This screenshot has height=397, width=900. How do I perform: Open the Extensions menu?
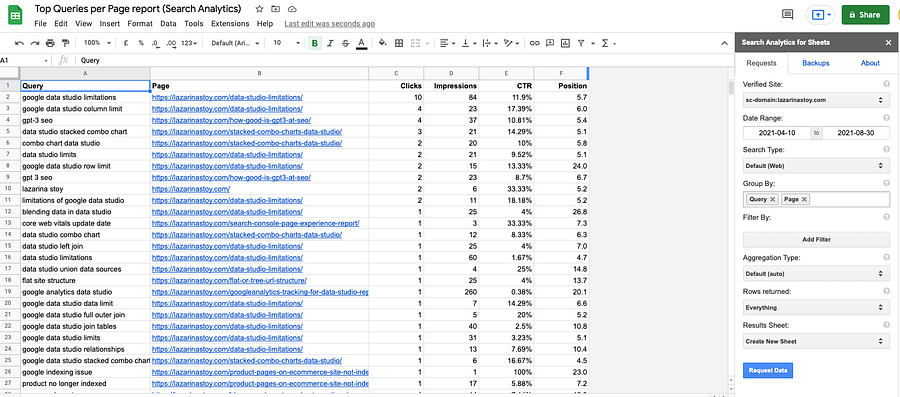pos(230,24)
